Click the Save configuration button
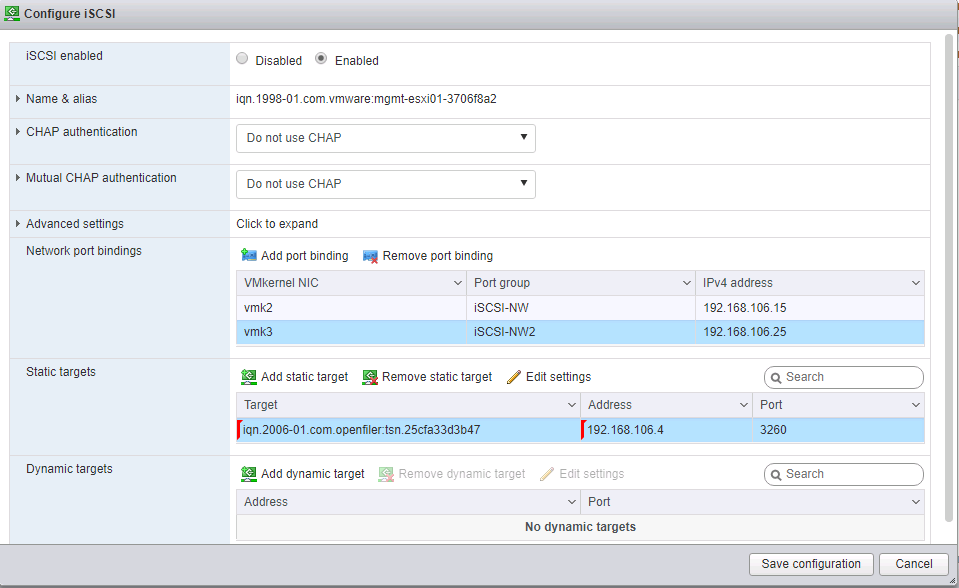This screenshot has height=588, width=959. tap(811, 564)
